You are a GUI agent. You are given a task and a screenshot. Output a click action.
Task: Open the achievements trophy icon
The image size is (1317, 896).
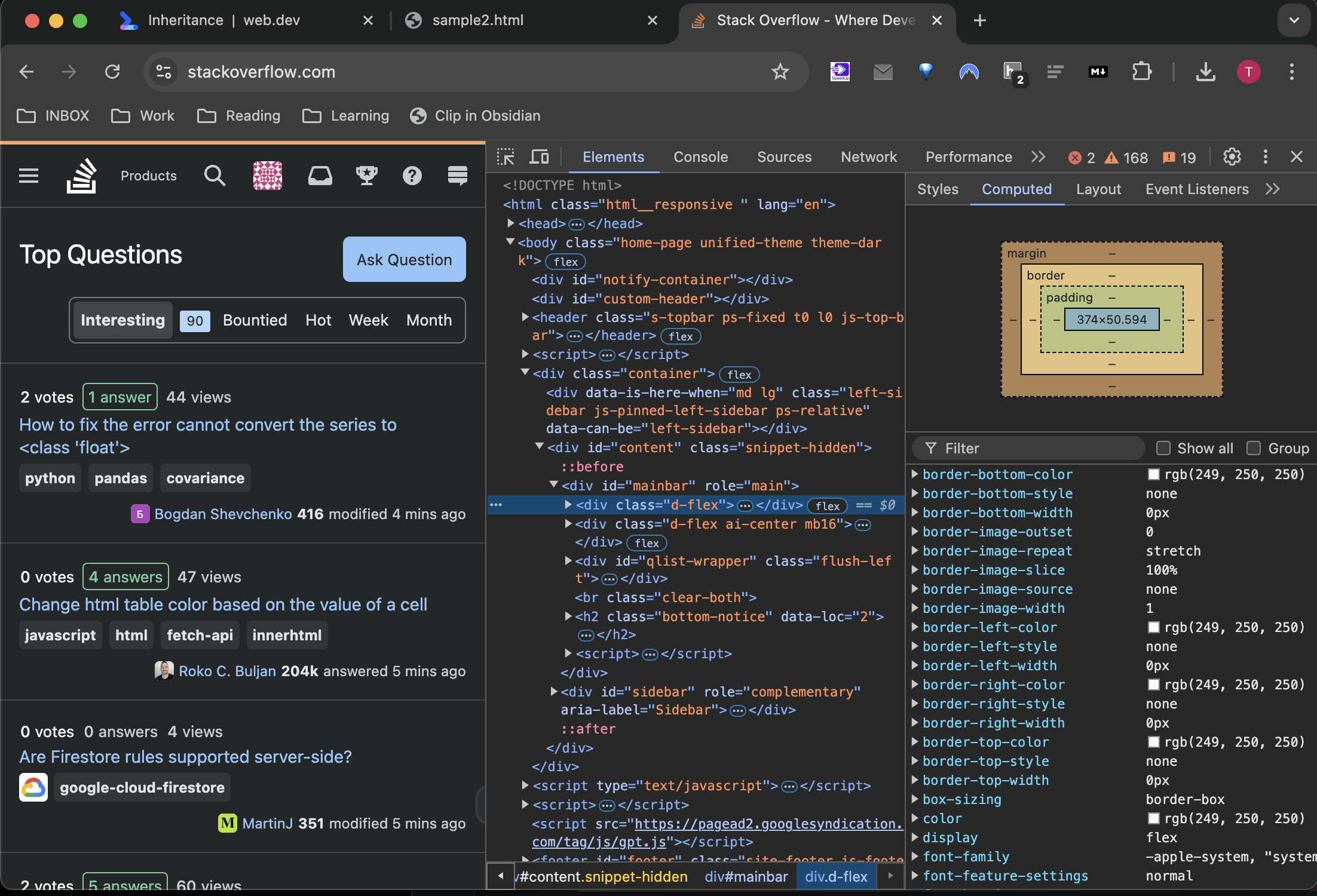(366, 176)
